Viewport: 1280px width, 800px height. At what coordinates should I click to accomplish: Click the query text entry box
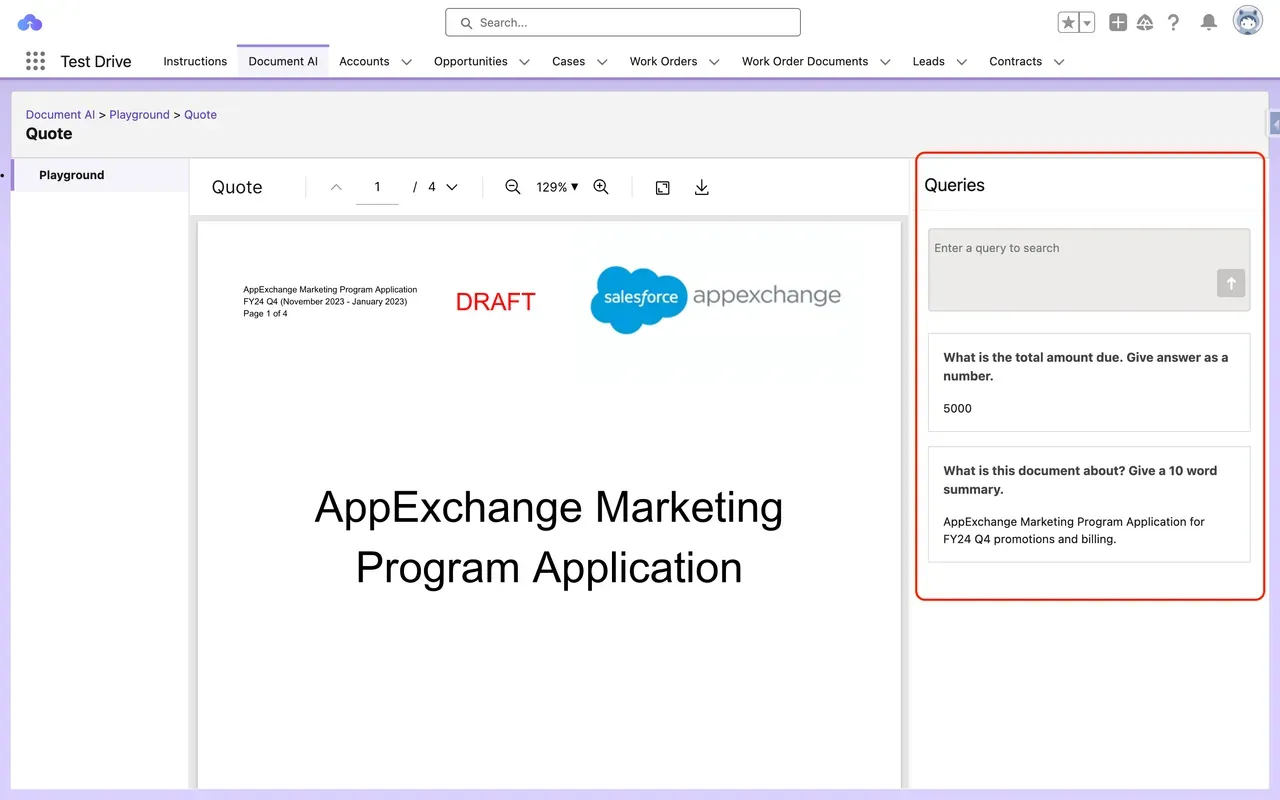click(x=1089, y=270)
